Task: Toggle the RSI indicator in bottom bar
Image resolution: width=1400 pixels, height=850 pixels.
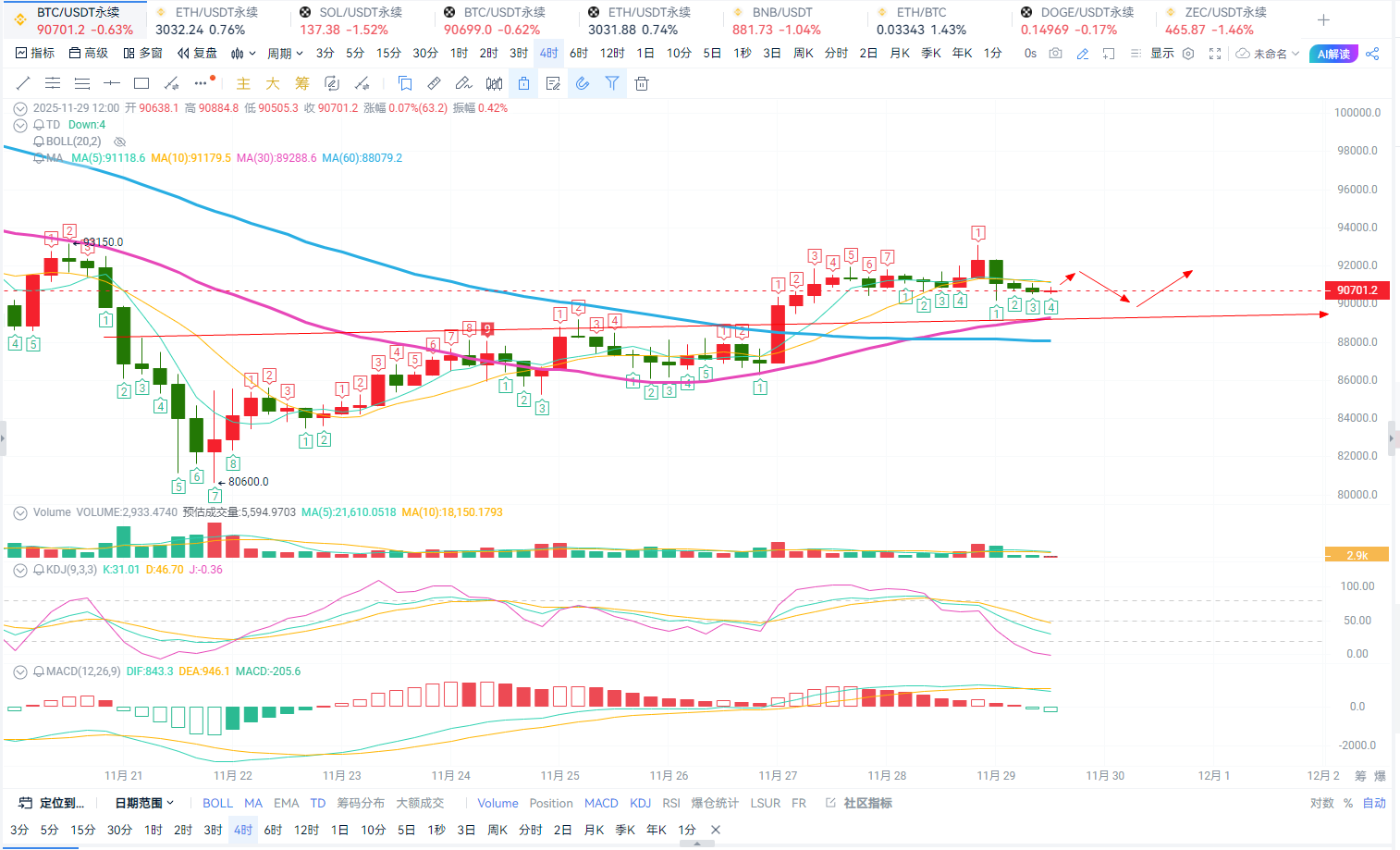Action: click(x=671, y=803)
